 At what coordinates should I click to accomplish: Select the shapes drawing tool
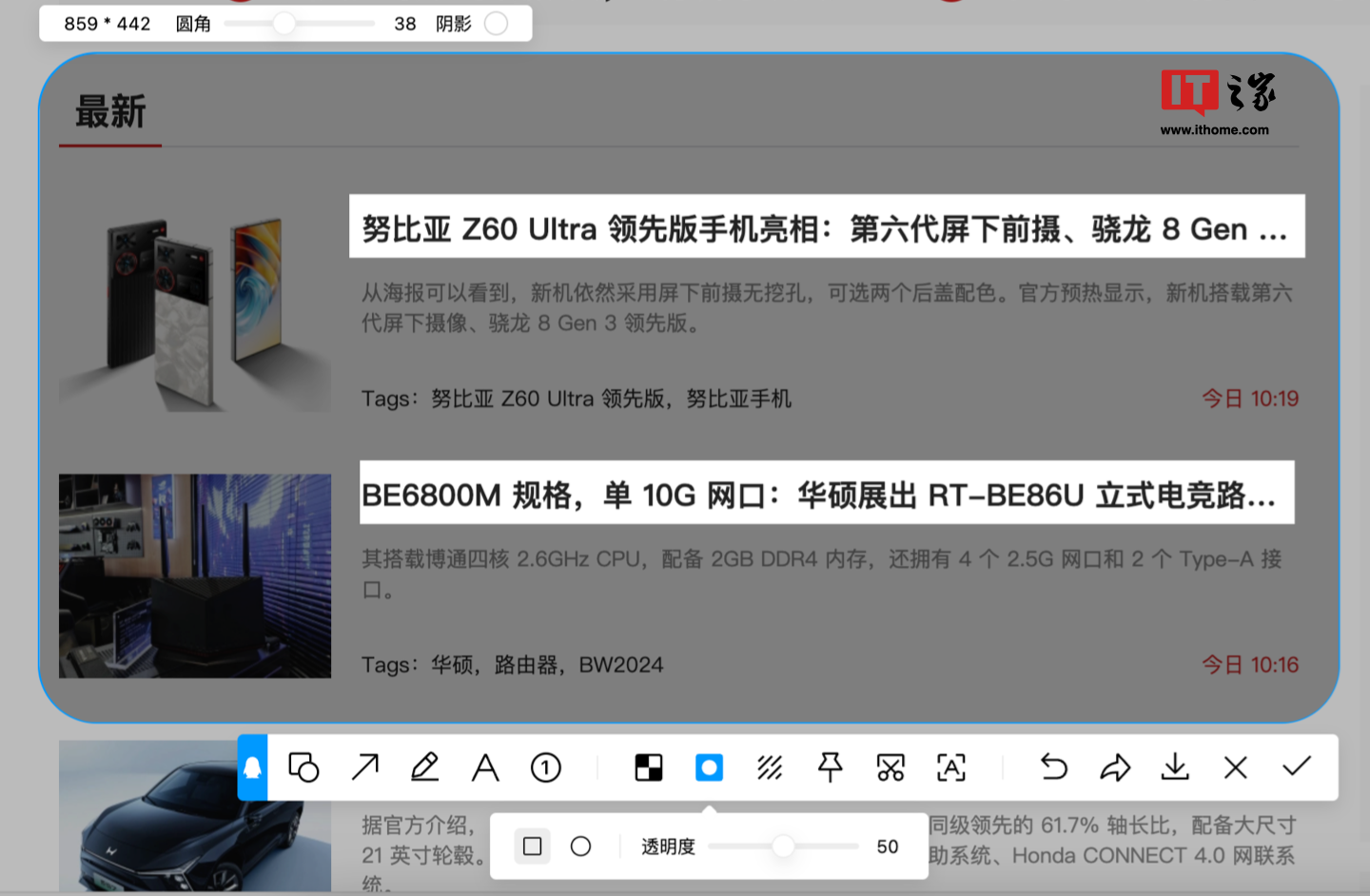click(x=303, y=768)
